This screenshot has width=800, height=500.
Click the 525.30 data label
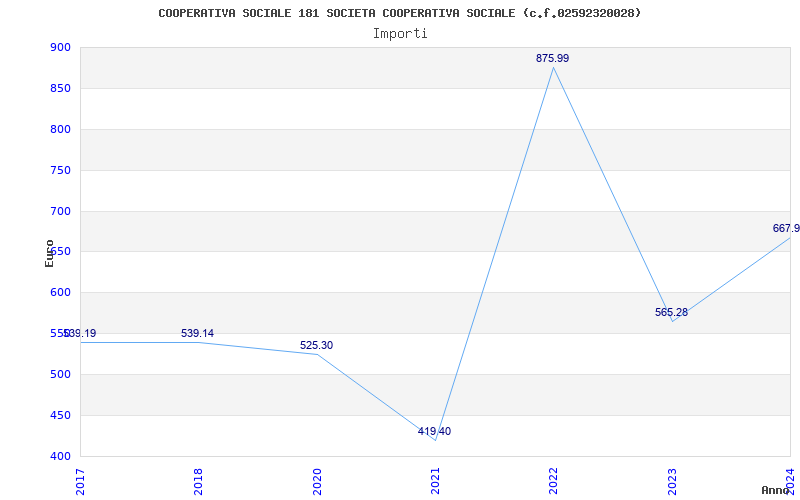click(316, 345)
